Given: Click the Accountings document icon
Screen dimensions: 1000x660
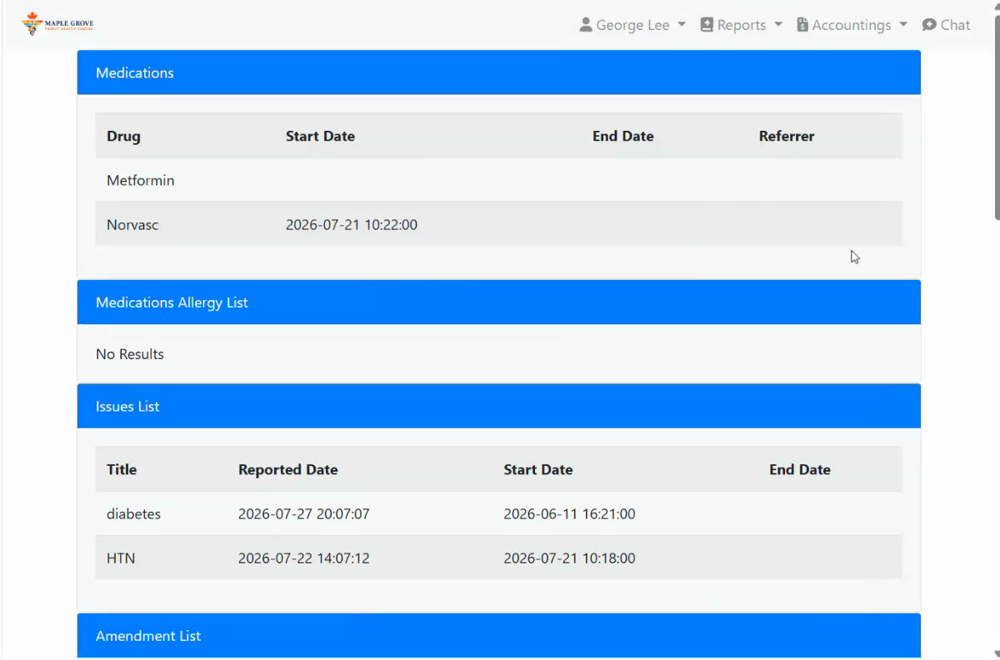Looking at the screenshot, I should pos(802,25).
